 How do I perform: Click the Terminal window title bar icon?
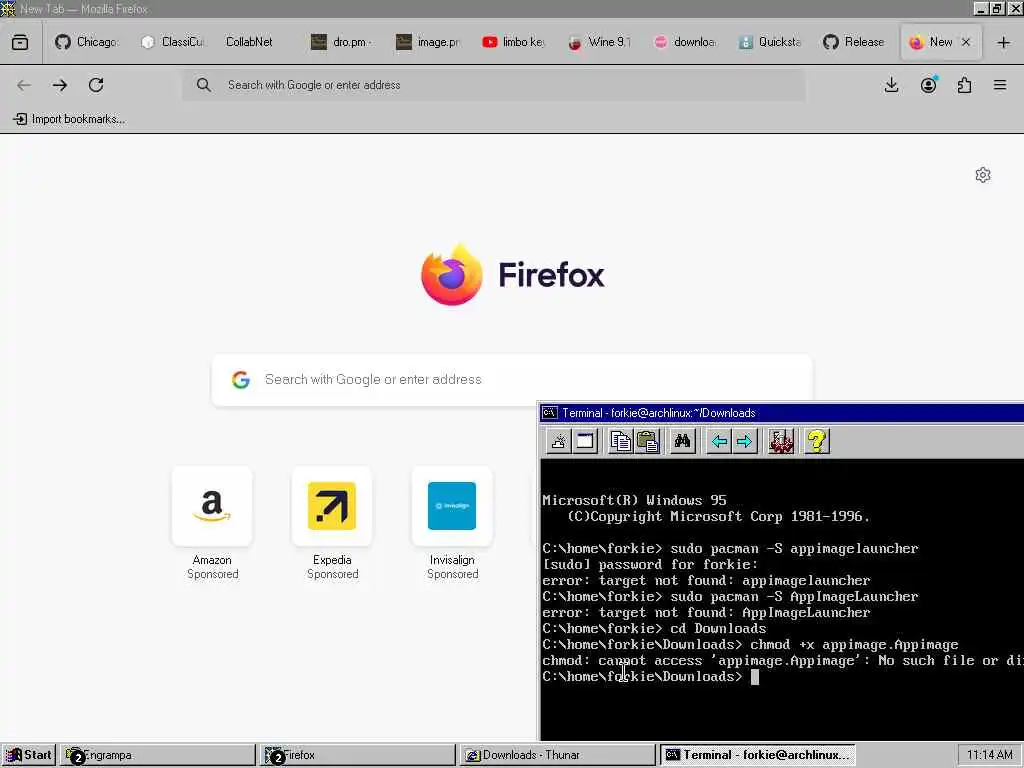pyautogui.click(x=550, y=413)
